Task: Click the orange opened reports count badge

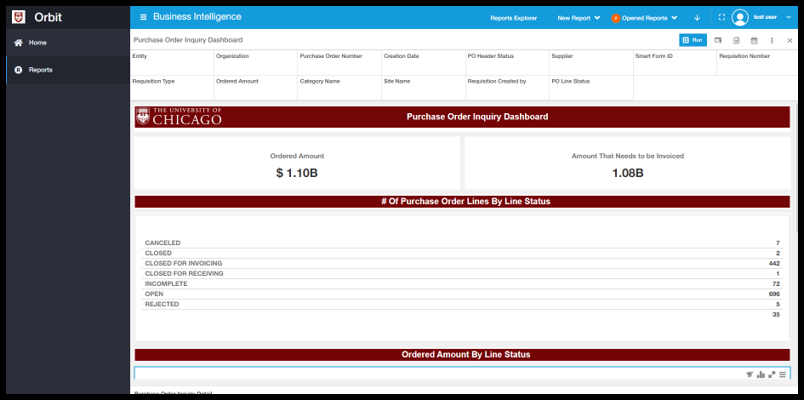Action: 615,18
